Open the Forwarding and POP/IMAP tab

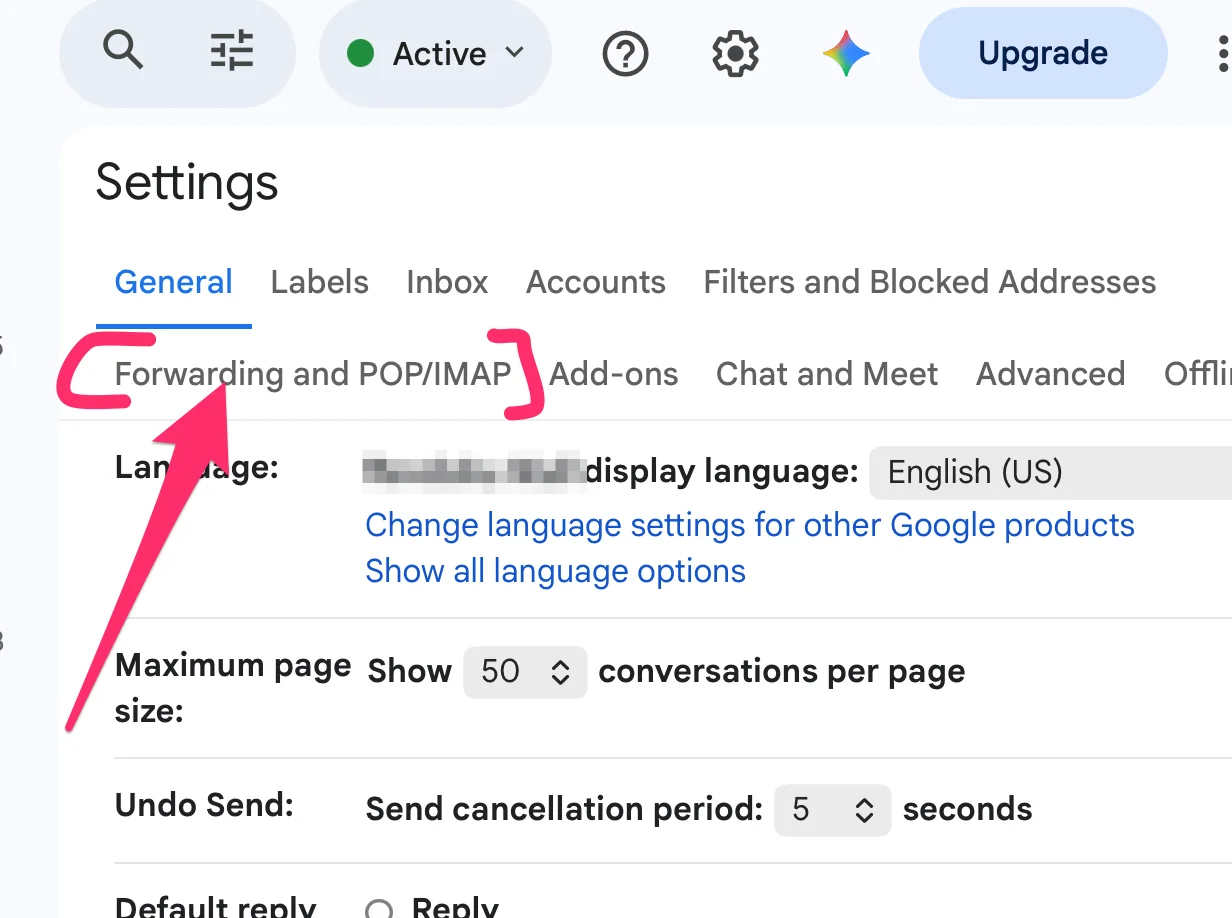(x=313, y=374)
